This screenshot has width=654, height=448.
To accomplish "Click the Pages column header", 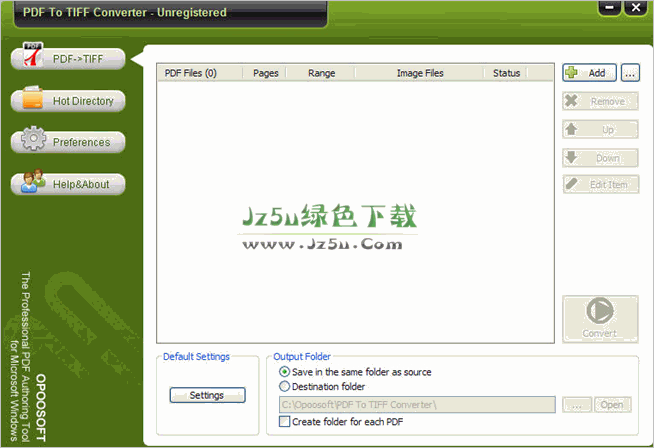I will click(x=265, y=73).
